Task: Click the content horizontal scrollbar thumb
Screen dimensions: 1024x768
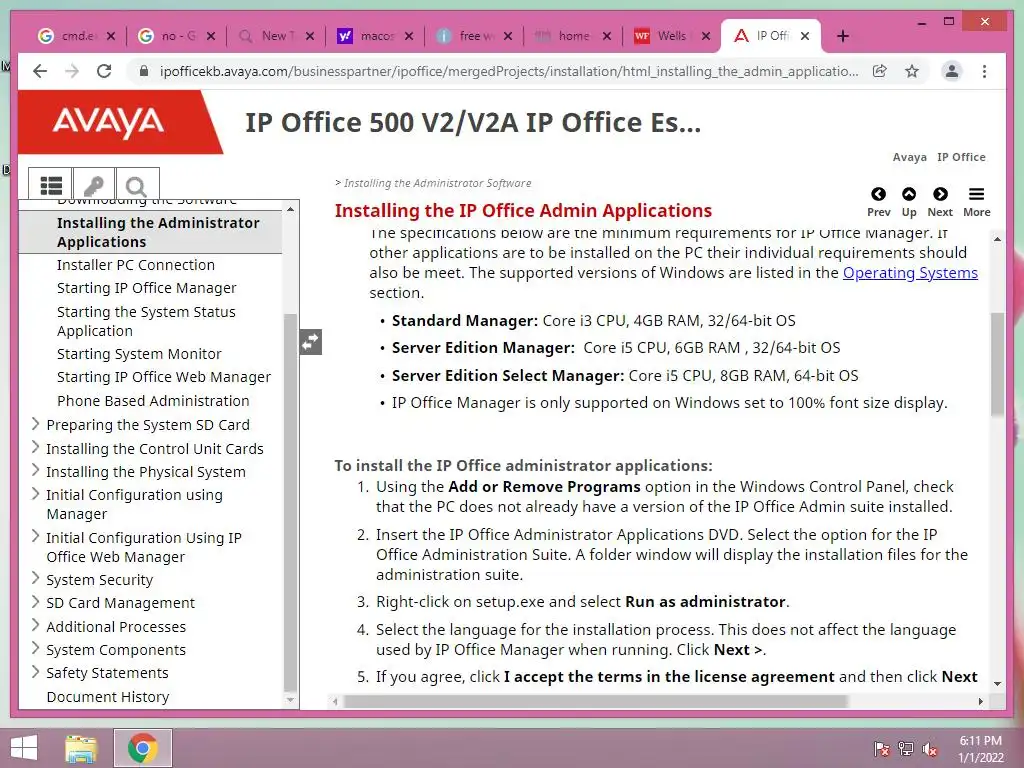Action: pyautogui.click(x=595, y=701)
